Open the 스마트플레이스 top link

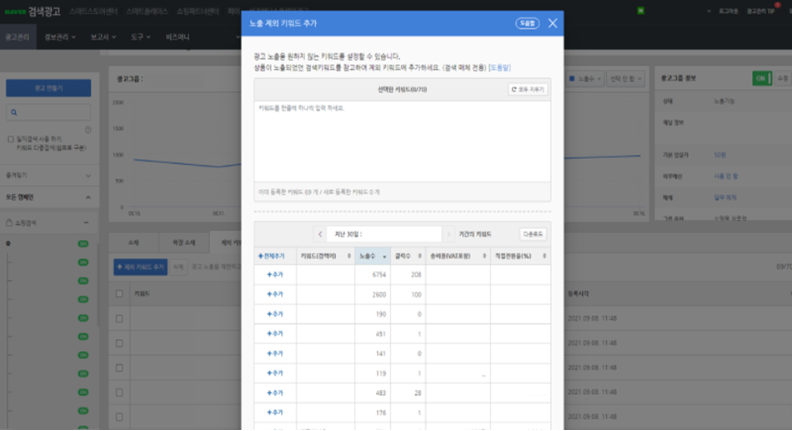click(147, 11)
